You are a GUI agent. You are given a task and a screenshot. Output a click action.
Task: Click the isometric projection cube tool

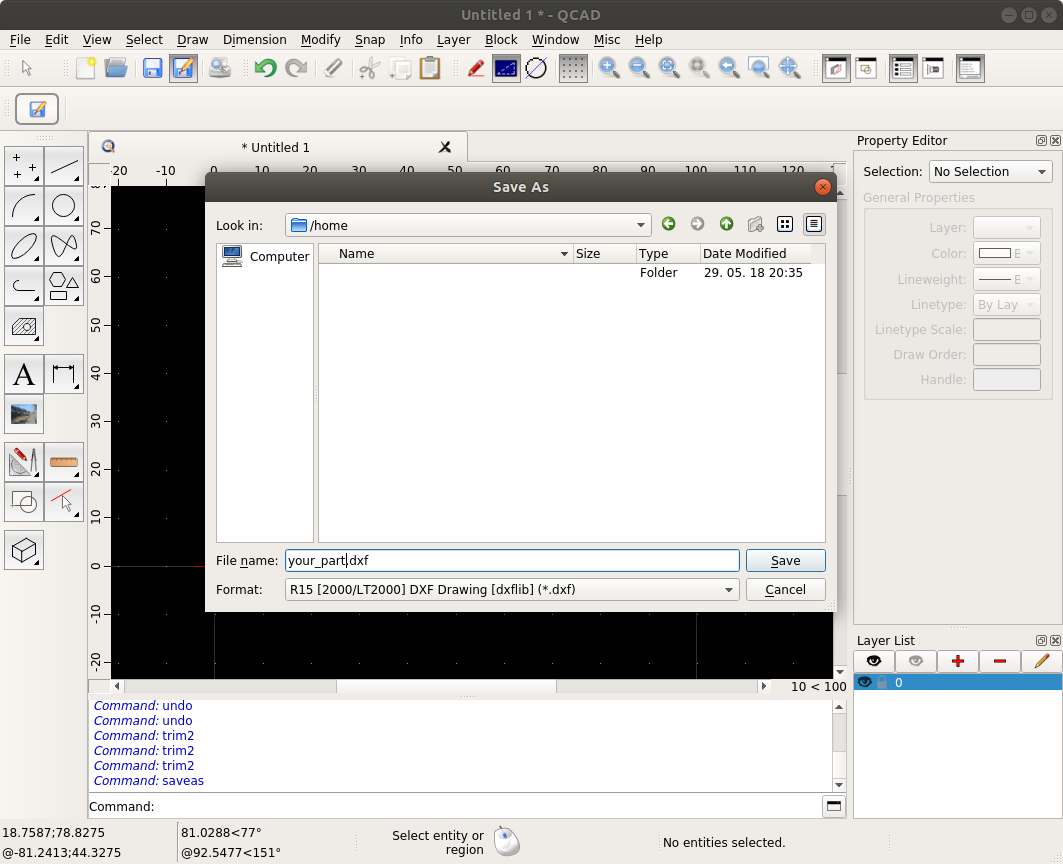(x=24, y=549)
